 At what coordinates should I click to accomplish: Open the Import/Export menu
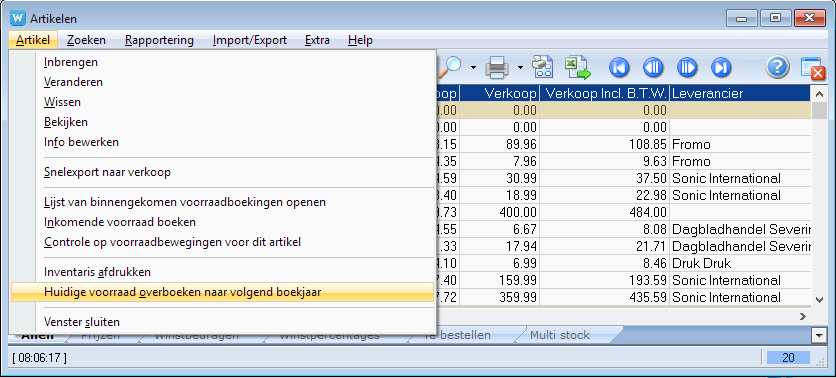point(250,40)
